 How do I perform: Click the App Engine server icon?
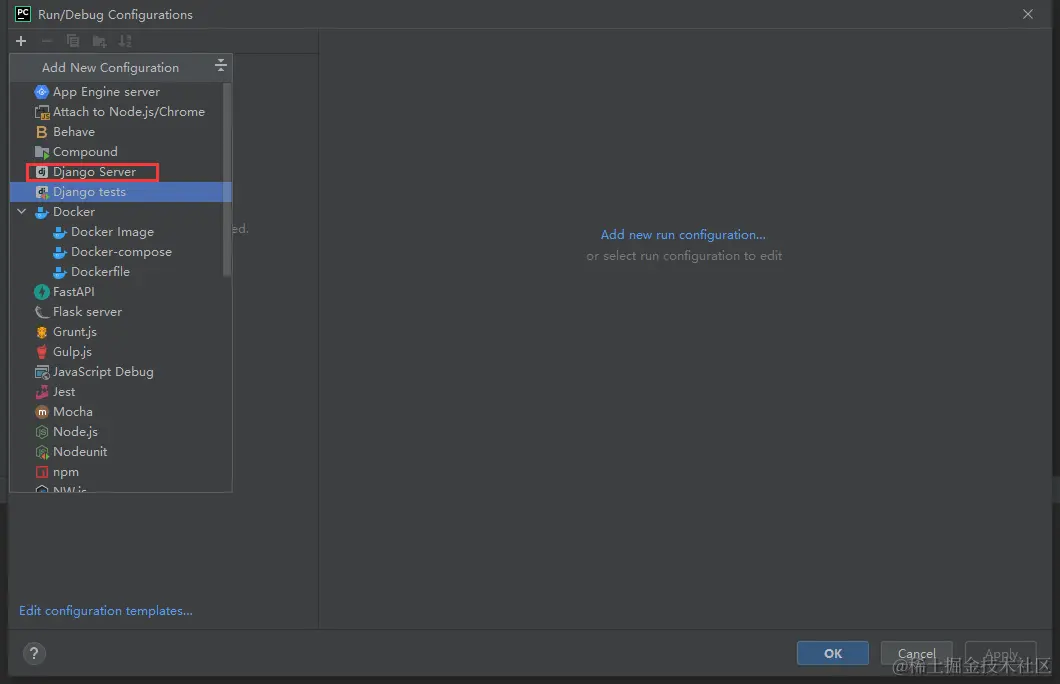[41, 92]
